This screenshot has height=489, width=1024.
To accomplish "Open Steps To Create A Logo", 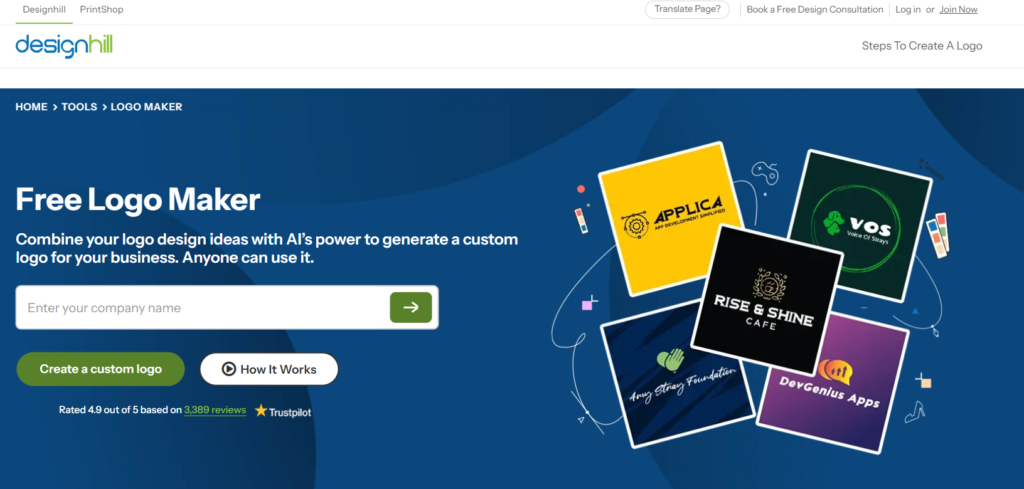I will click(921, 46).
